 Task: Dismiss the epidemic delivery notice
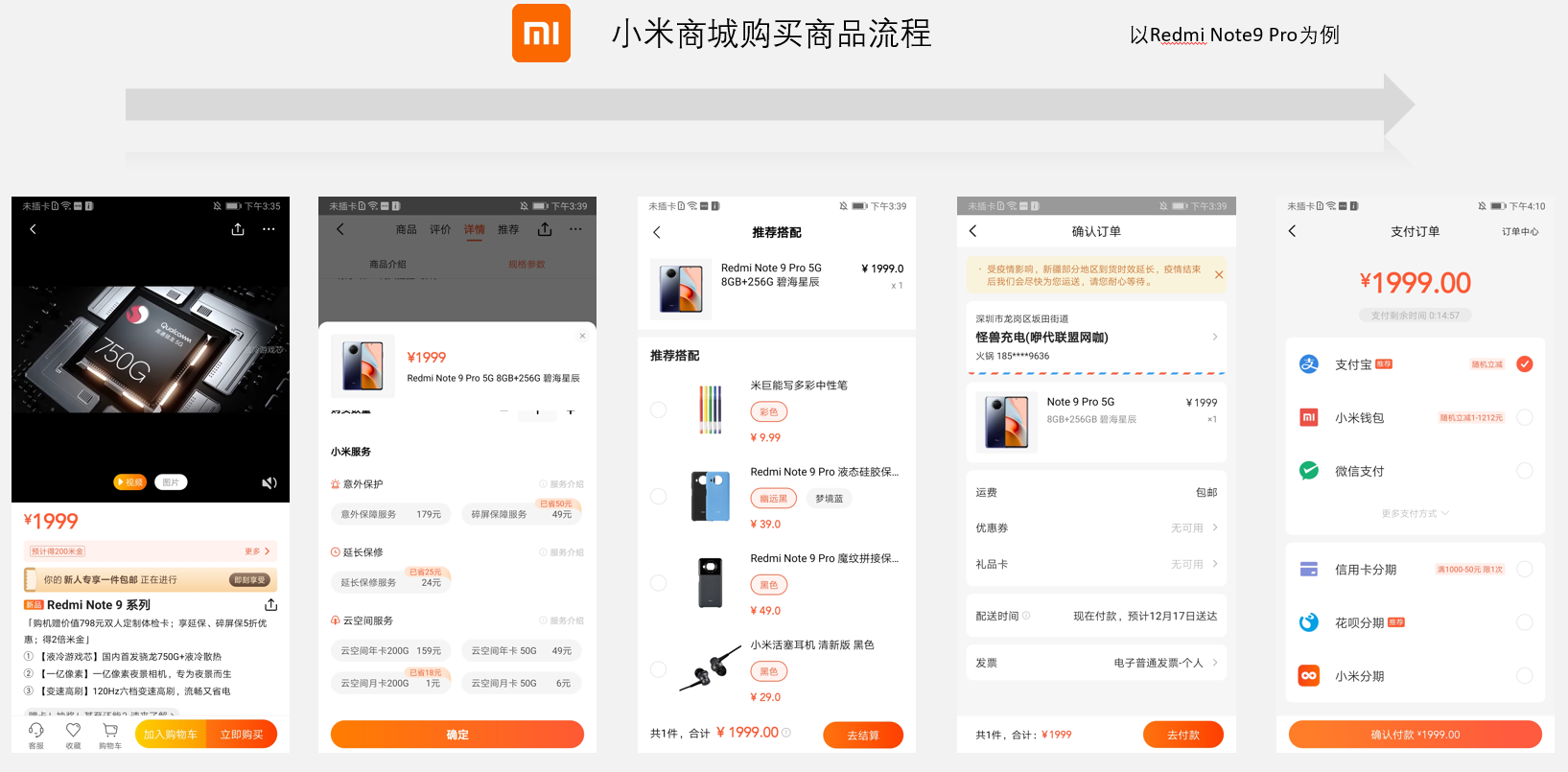(x=1219, y=275)
